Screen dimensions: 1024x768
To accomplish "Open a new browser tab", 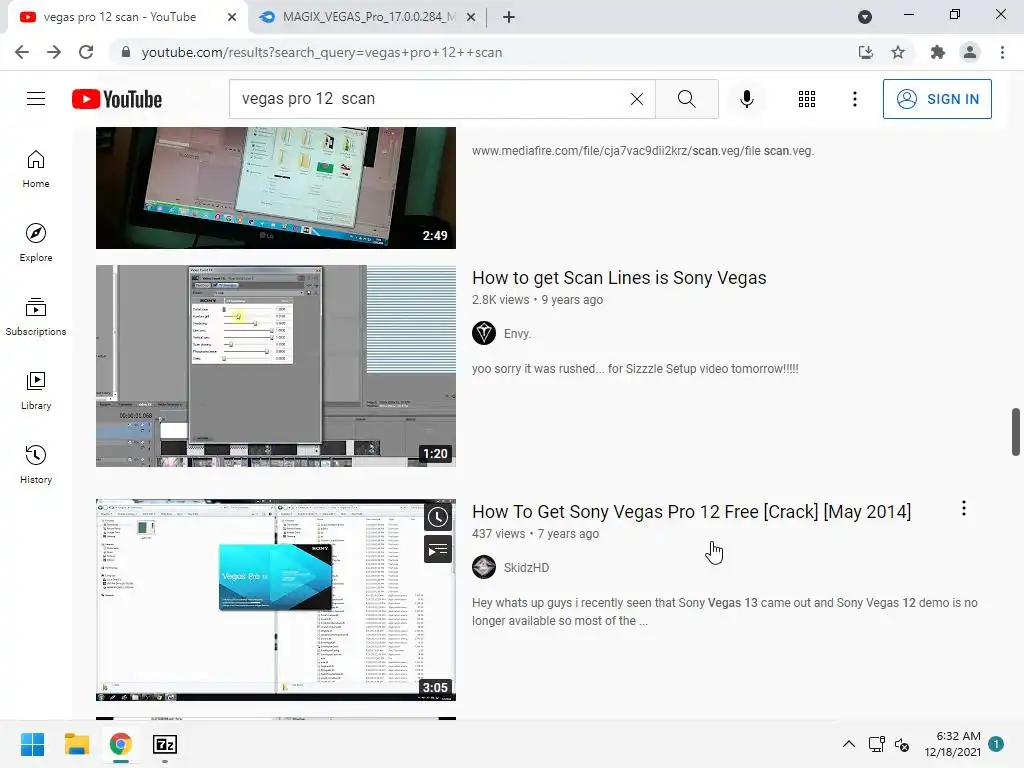I will pos(509,17).
